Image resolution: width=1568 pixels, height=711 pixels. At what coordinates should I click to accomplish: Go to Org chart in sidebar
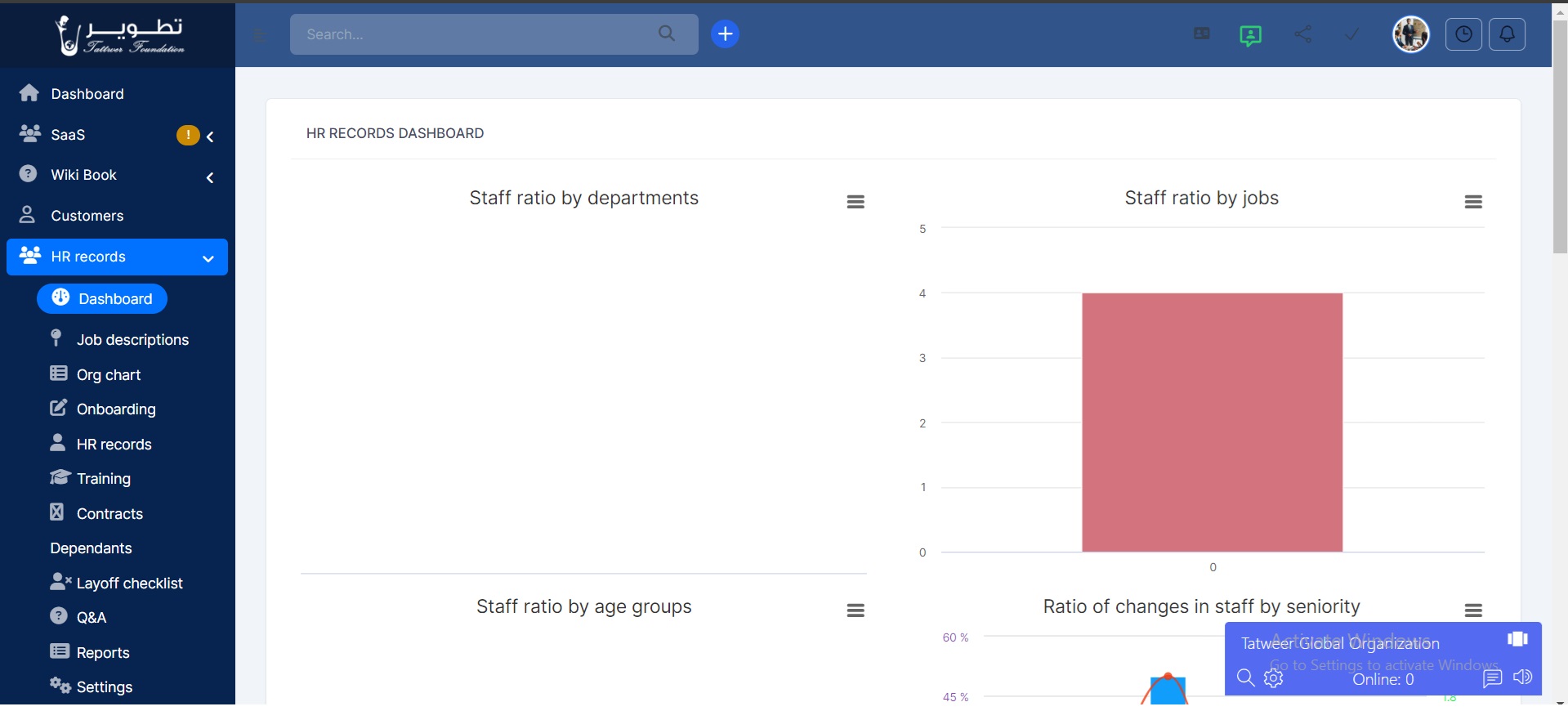(108, 375)
